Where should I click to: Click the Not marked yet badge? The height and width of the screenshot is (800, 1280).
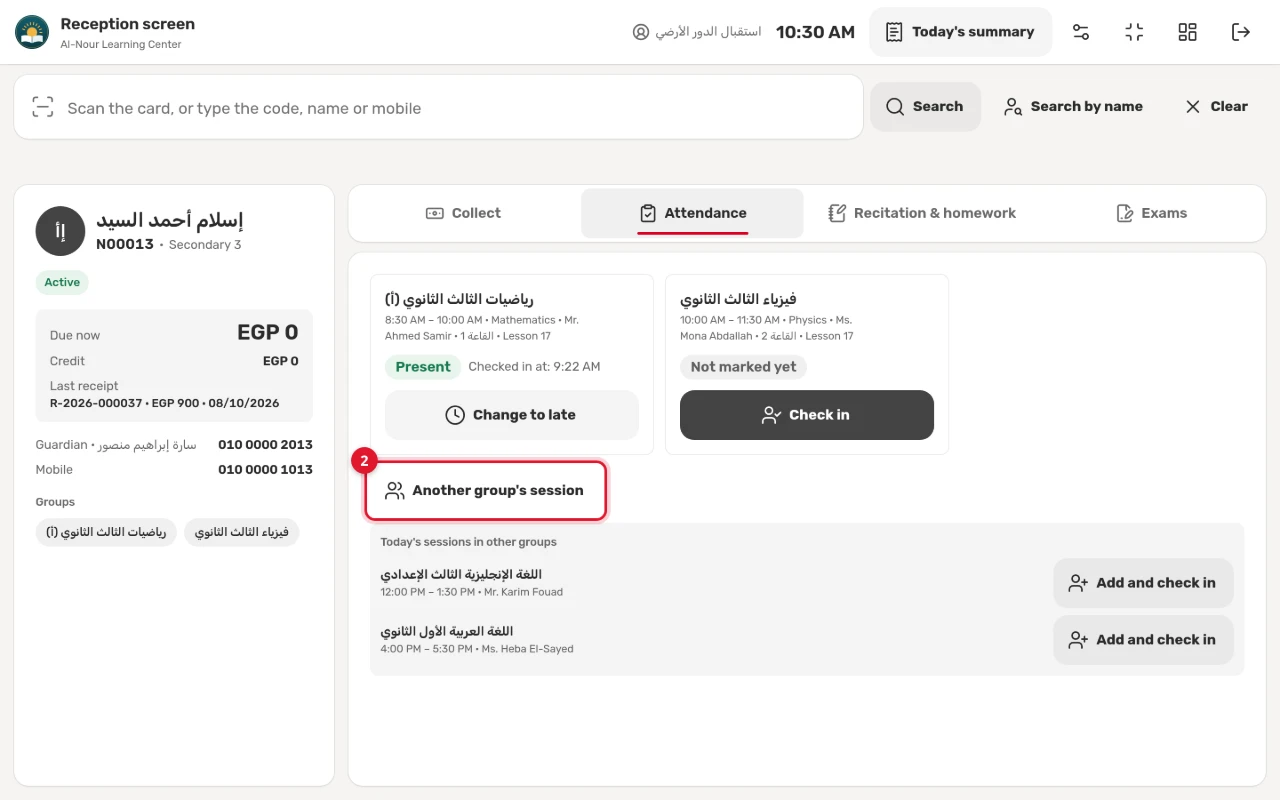743,367
